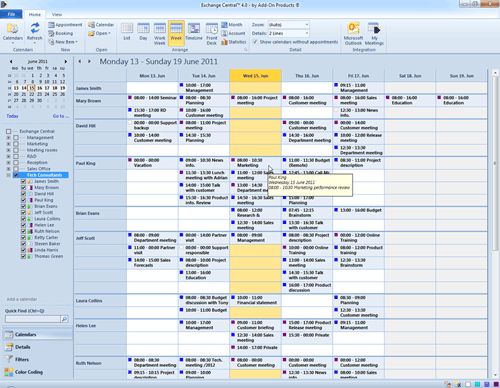Click the Go to link
Screen dimensions: 500x388
click(61, 116)
